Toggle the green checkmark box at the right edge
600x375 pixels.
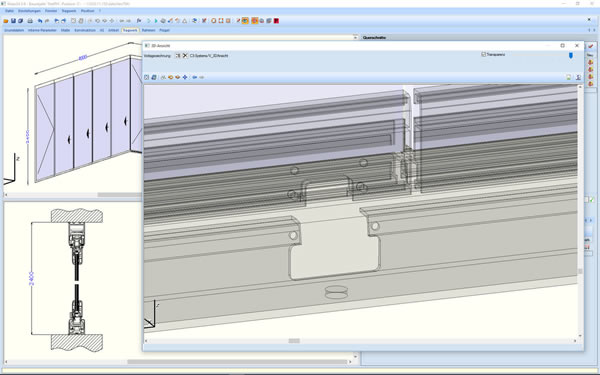592,200
